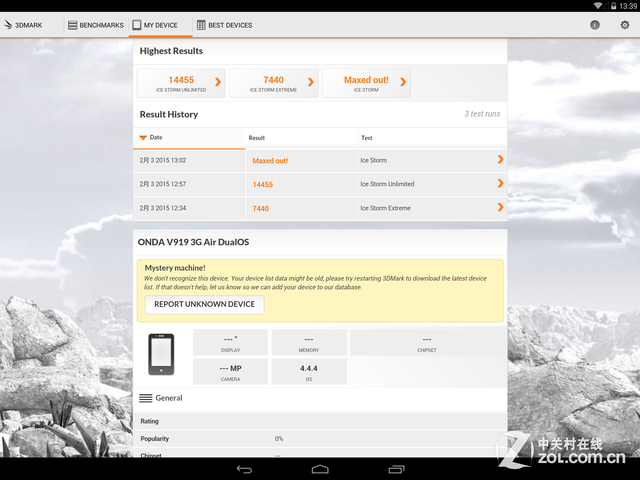Click the Best Devices grid icon
This screenshot has width=640, height=480.
[201, 25]
